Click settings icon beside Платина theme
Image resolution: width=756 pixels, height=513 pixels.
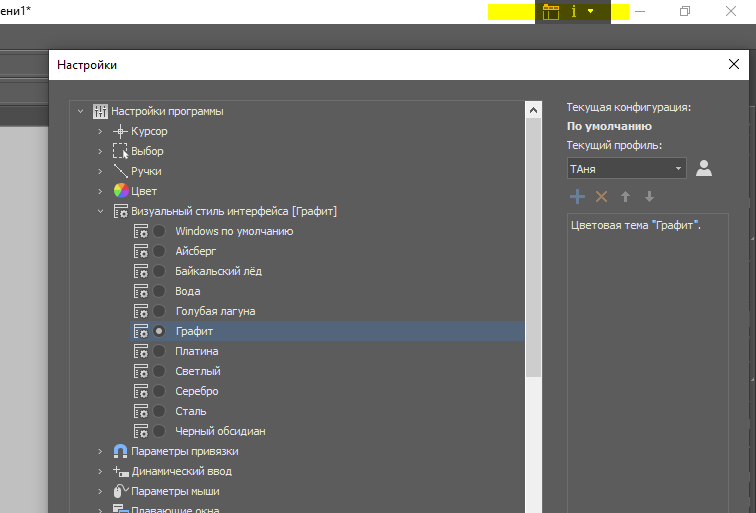coord(141,351)
